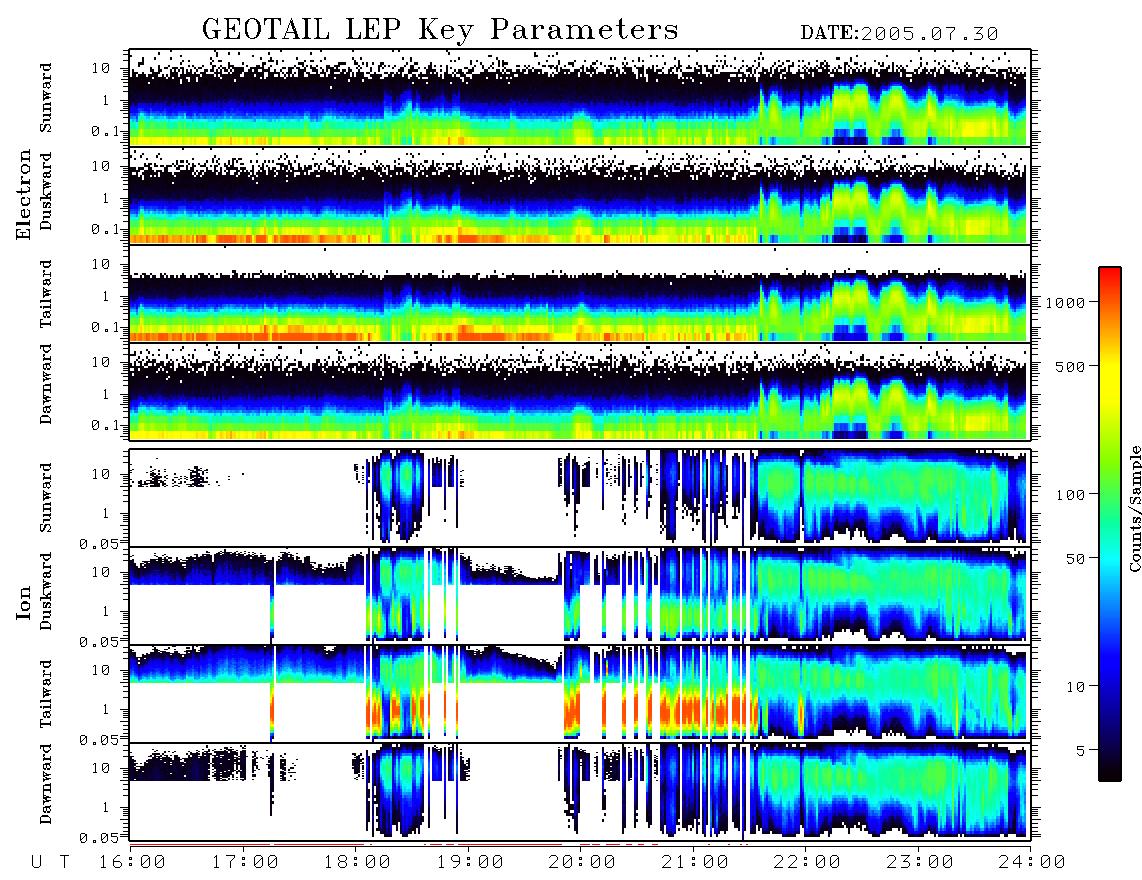Viewport: 1142px width, 880px height.
Task: Select the "DATE:2005.07.30" label
Action: point(899,34)
